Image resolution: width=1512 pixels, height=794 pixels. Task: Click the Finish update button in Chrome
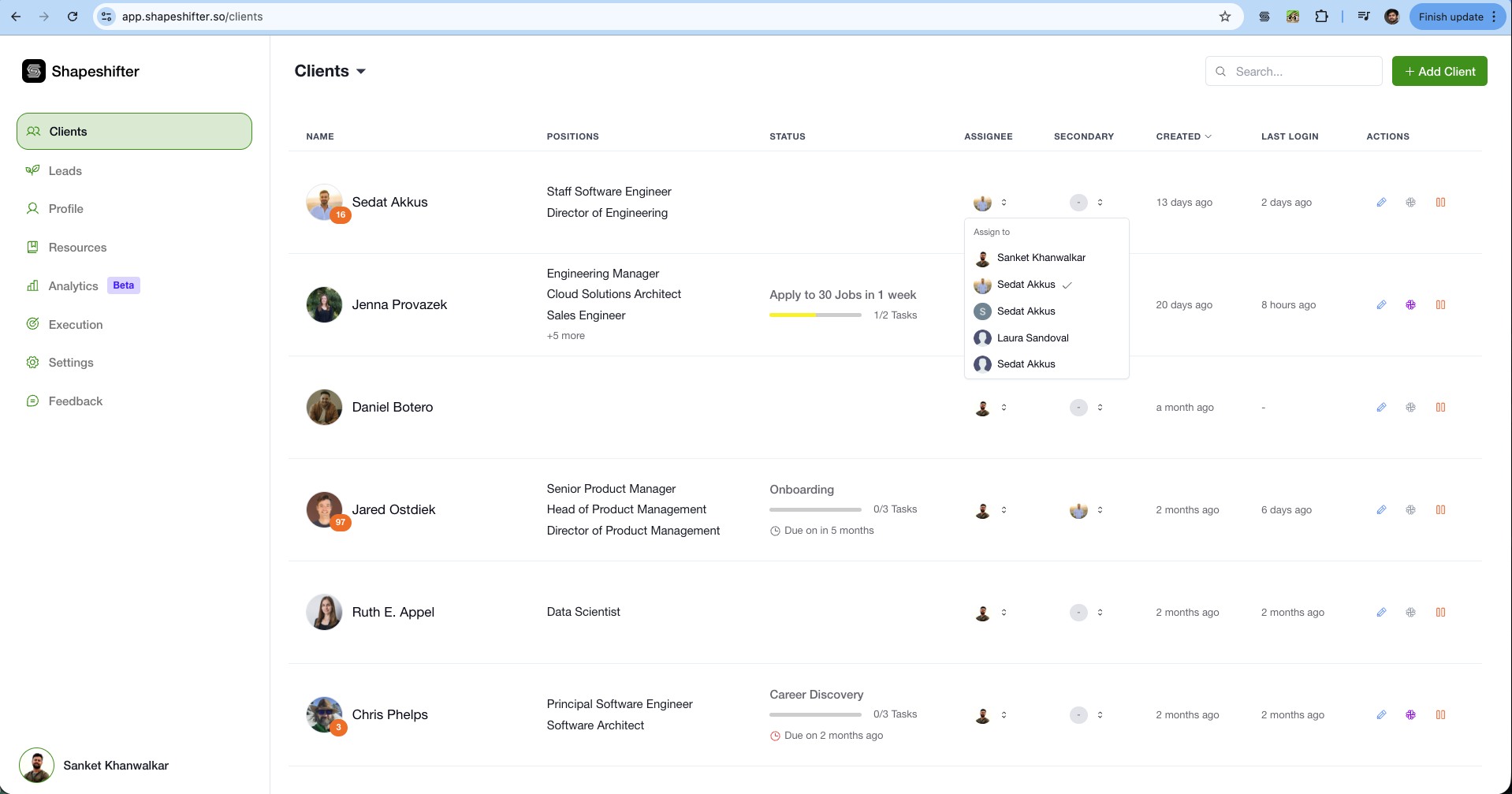coord(1450,17)
